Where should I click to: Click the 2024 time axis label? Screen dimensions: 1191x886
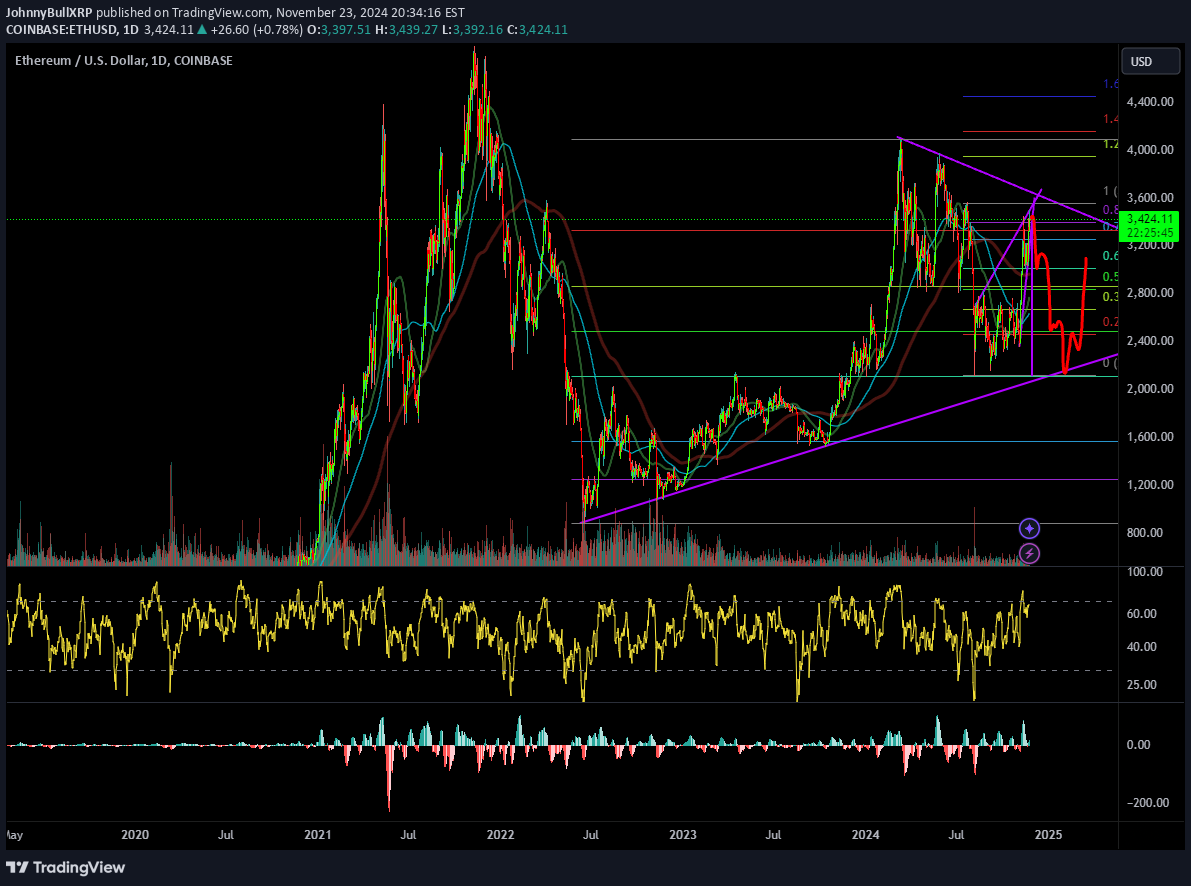pyautogui.click(x=866, y=834)
